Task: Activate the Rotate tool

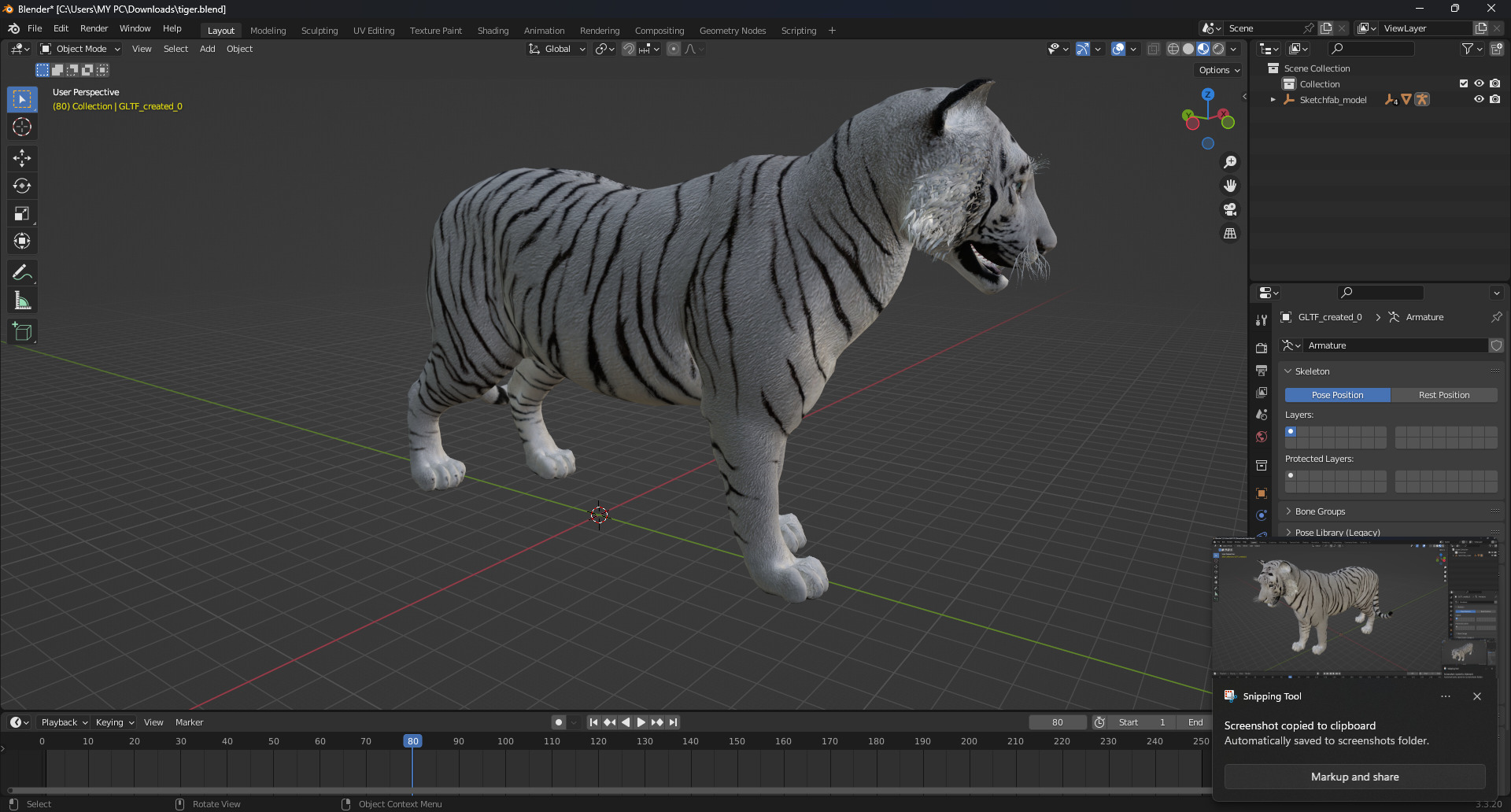Action: click(22, 186)
